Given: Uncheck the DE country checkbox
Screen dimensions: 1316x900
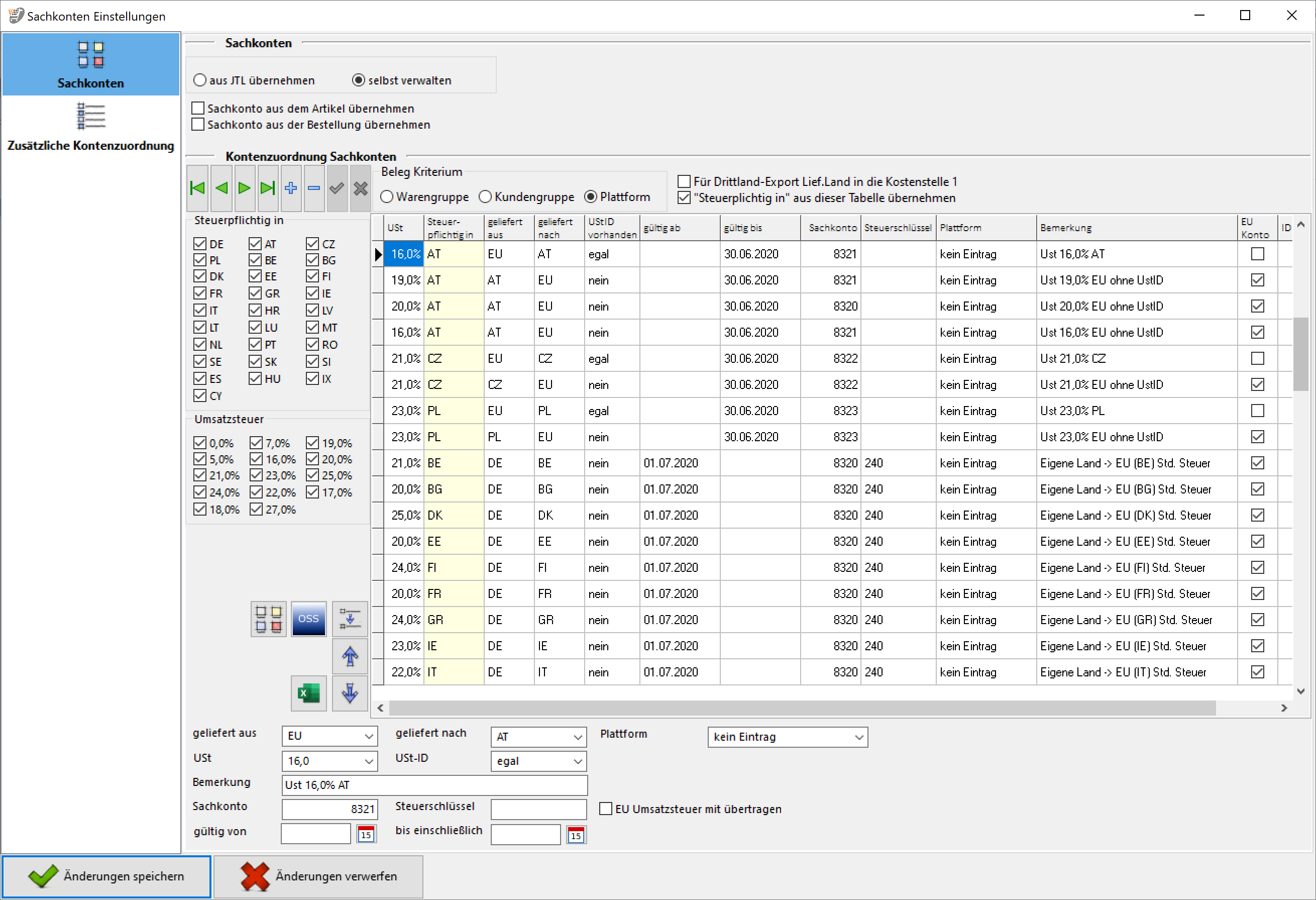Looking at the screenshot, I should click(200, 244).
